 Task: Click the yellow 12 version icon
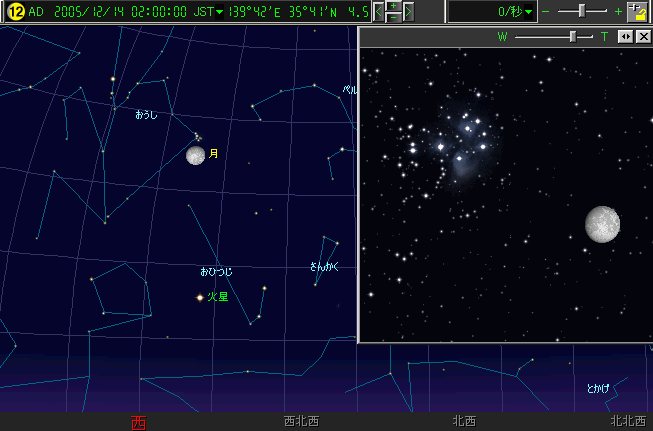coord(16,12)
